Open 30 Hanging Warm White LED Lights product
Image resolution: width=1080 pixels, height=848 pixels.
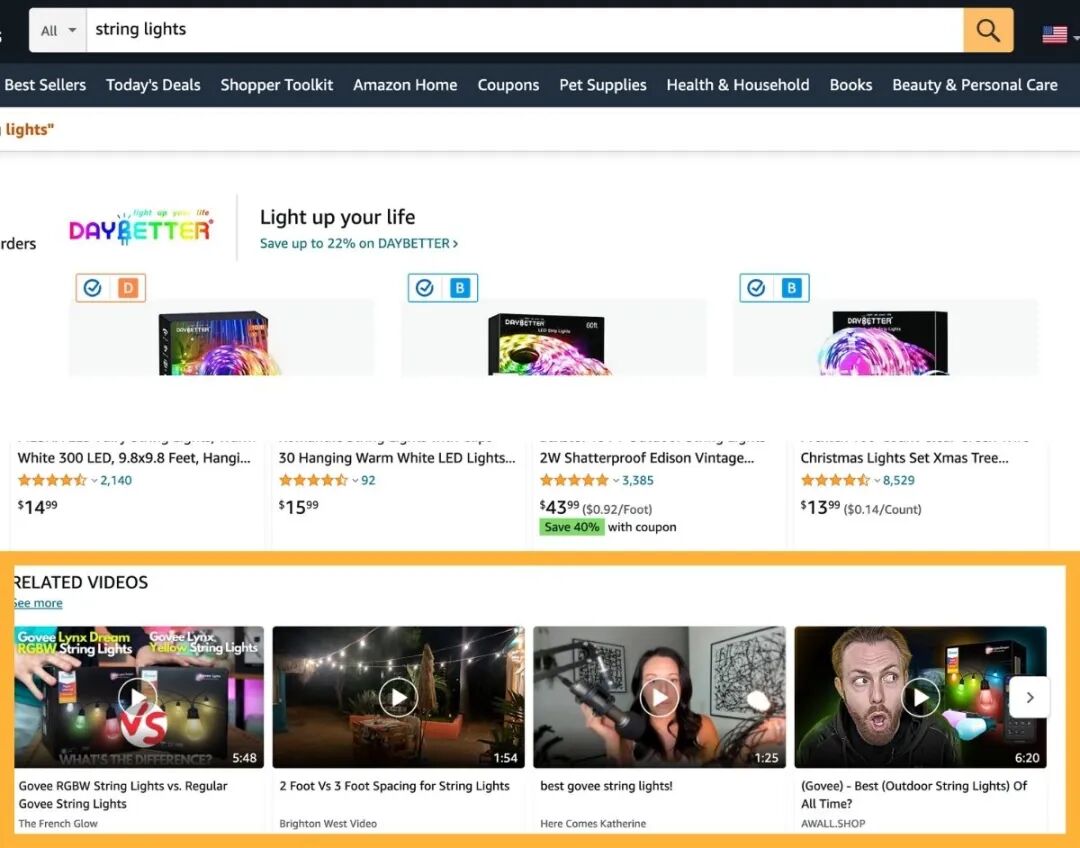click(397, 457)
